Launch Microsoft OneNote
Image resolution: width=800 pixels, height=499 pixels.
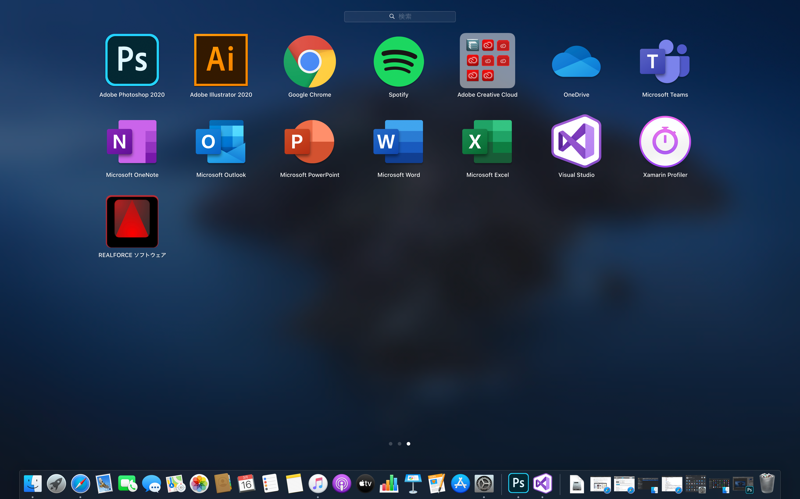pos(132,141)
